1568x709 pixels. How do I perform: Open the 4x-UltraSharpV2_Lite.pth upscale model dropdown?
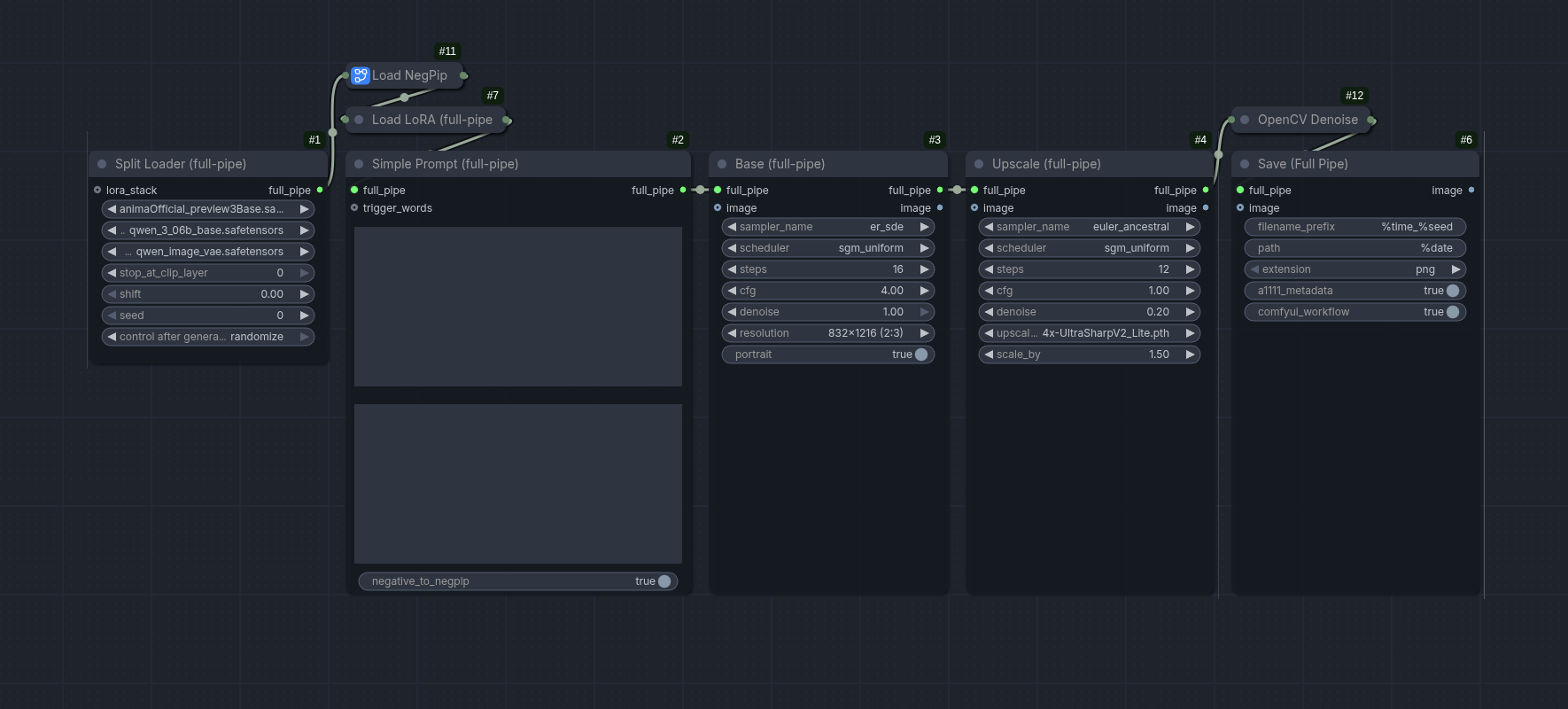point(1090,333)
